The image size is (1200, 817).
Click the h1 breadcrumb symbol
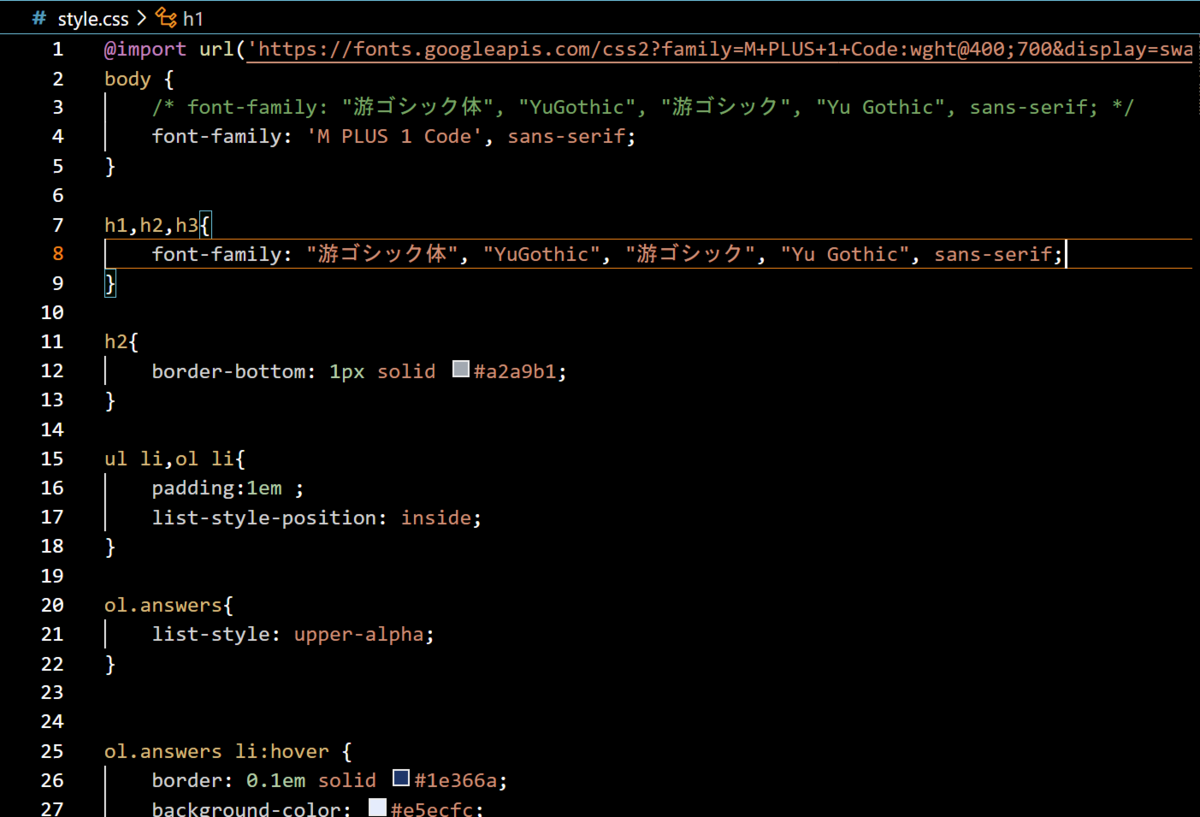pyautogui.click(x=193, y=18)
